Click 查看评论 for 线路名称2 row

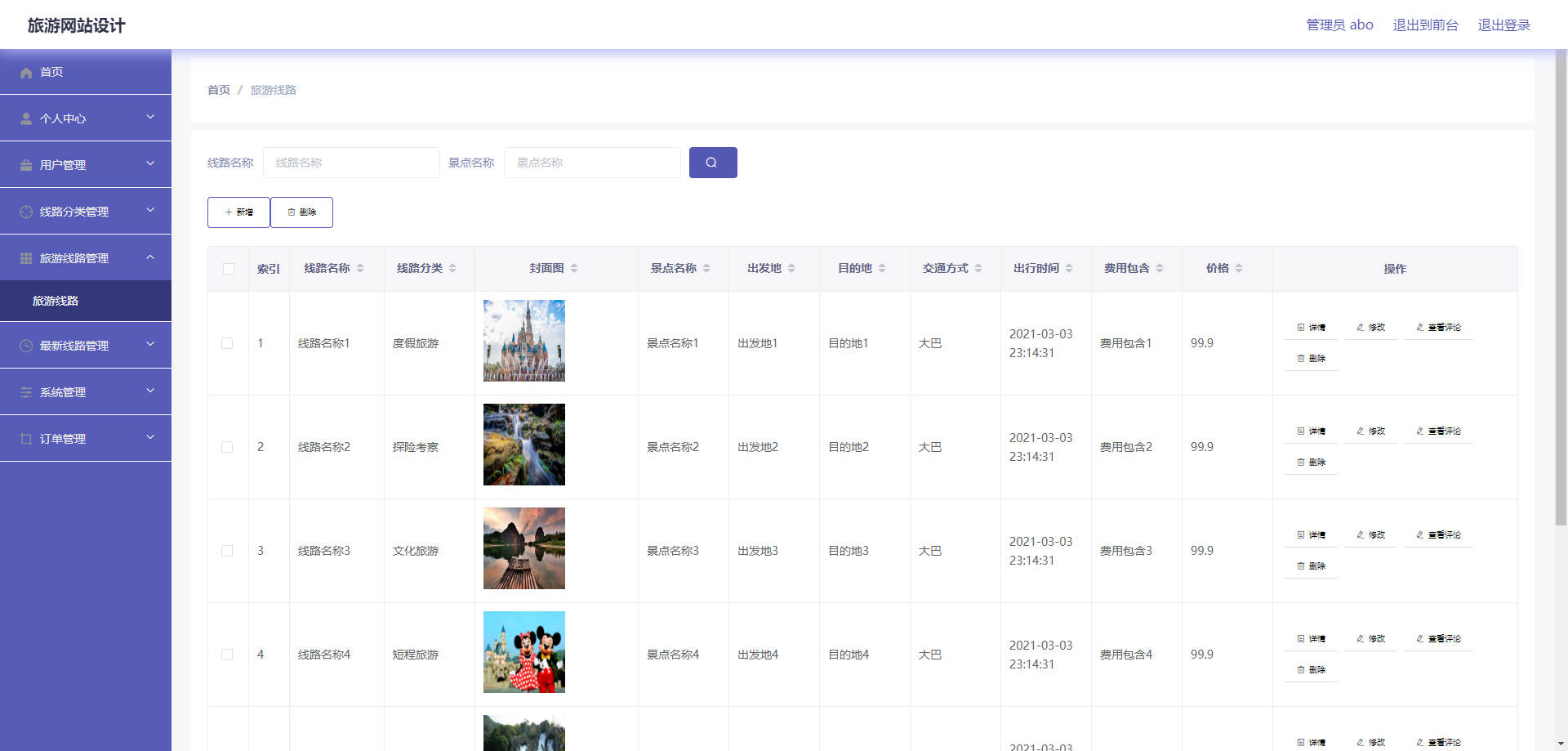tap(1438, 431)
